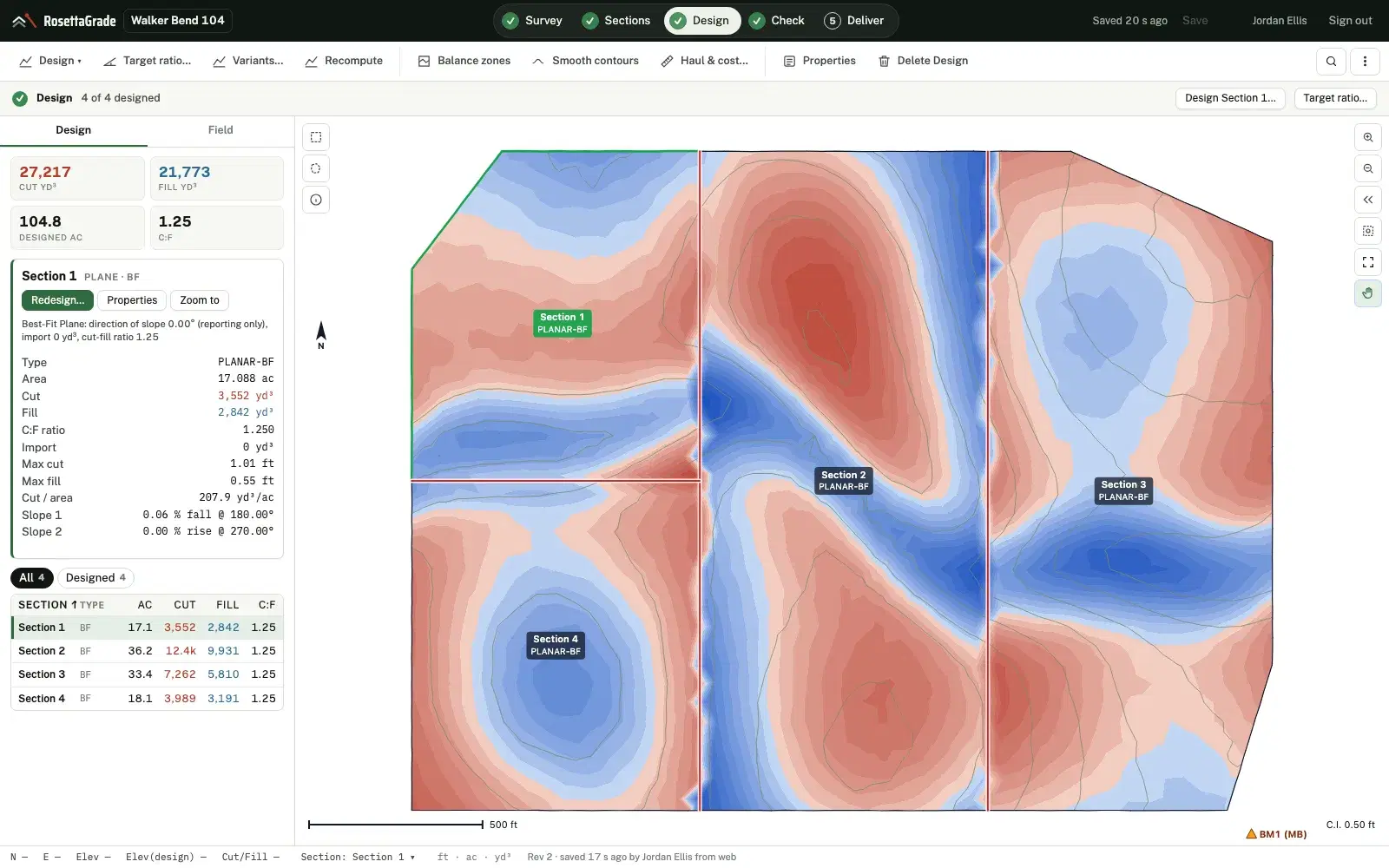The height and width of the screenshot is (868, 1389).
Task: Open the three-dot more options menu
Action: (1365, 61)
